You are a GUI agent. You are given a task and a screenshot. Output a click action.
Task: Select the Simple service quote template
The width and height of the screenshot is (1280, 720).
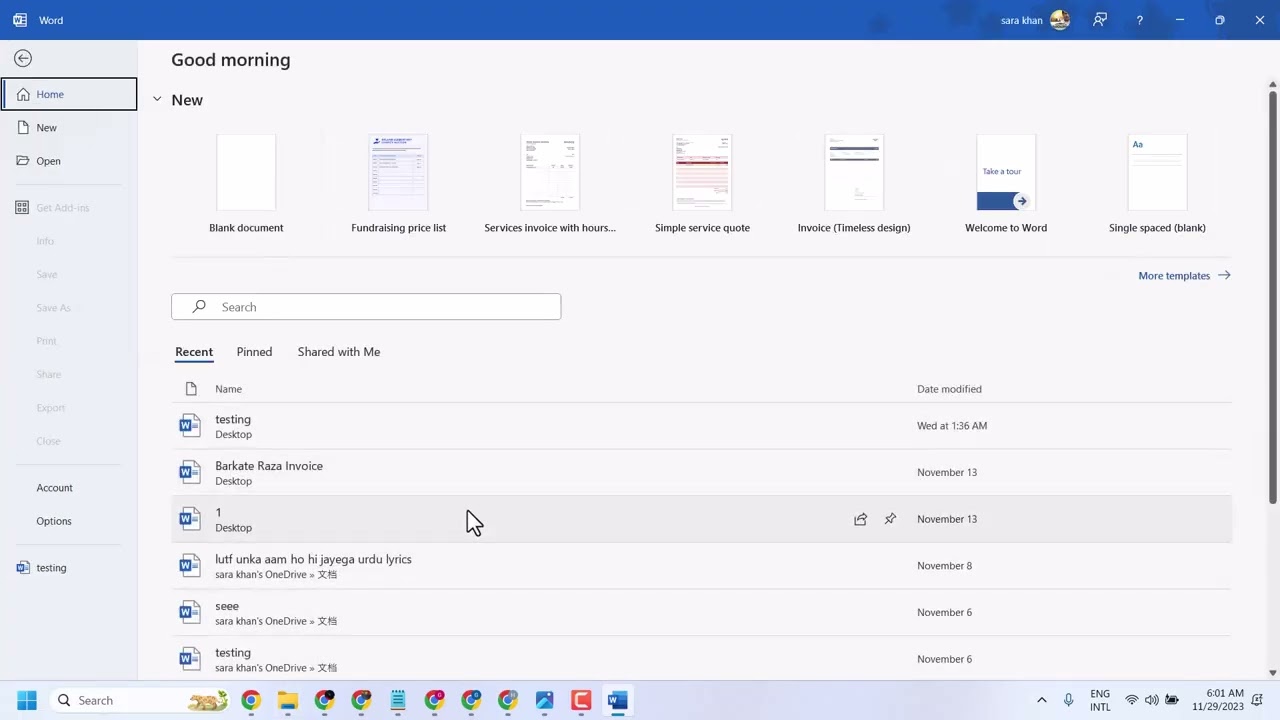[702, 184]
